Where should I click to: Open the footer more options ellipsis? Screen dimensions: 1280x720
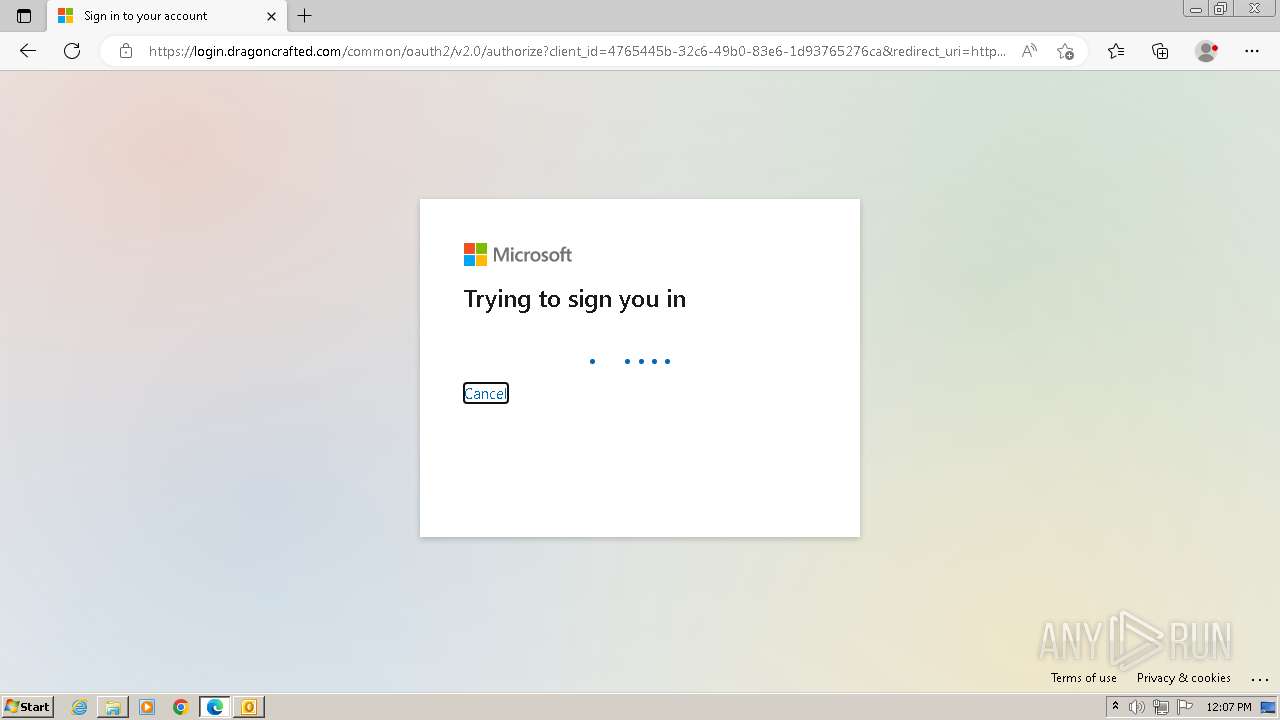pyautogui.click(x=1259, y=678)
